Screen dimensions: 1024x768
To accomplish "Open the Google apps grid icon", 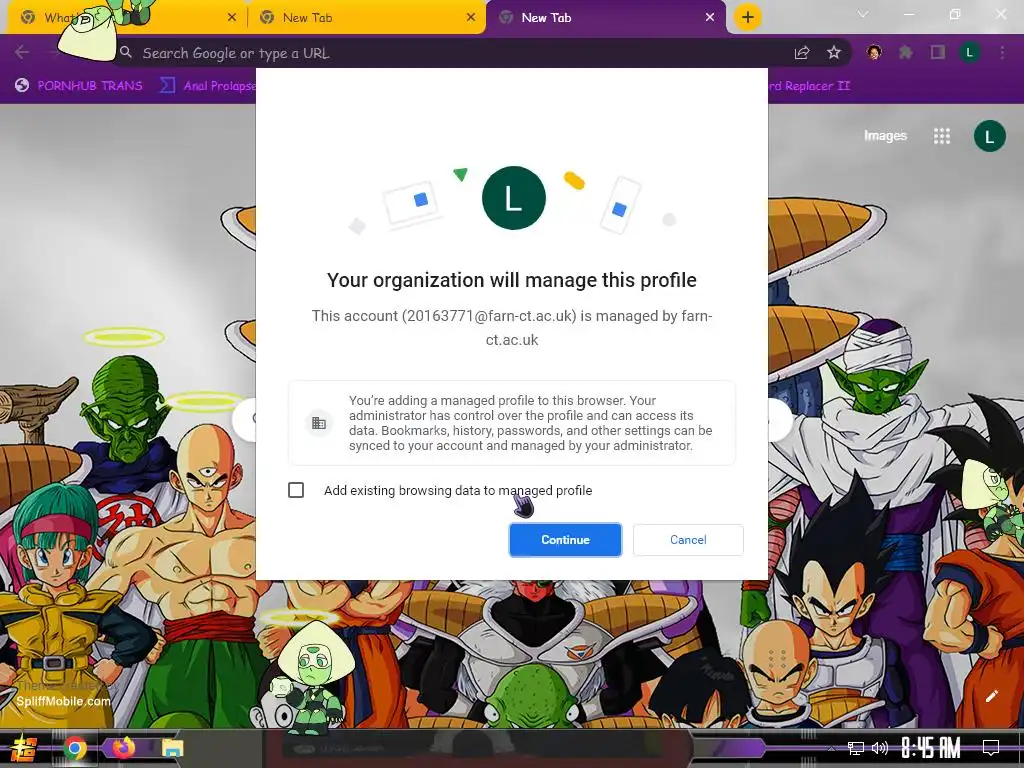I will [942, 136].
